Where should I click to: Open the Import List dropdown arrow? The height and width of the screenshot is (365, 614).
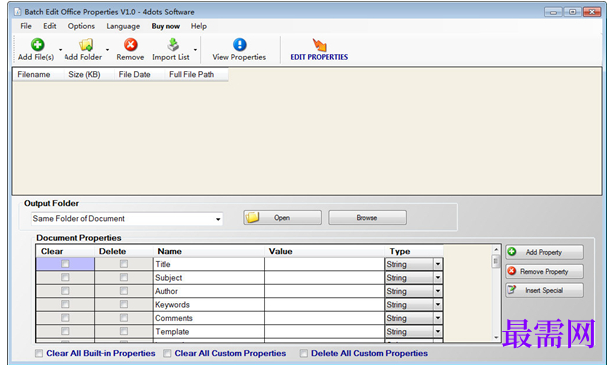pos(195,50)
